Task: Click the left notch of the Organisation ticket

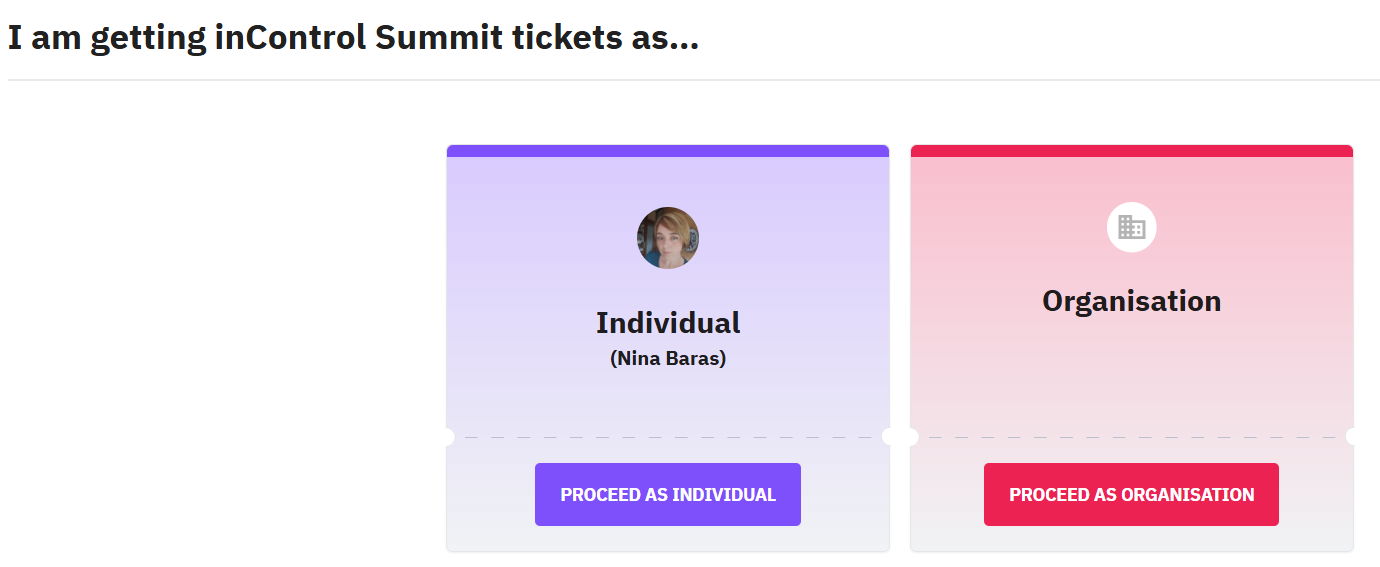Action: [912, 437]
